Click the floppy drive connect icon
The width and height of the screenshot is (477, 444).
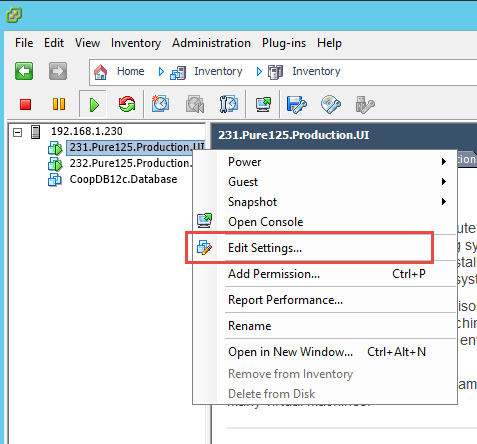tap(297, 105)
